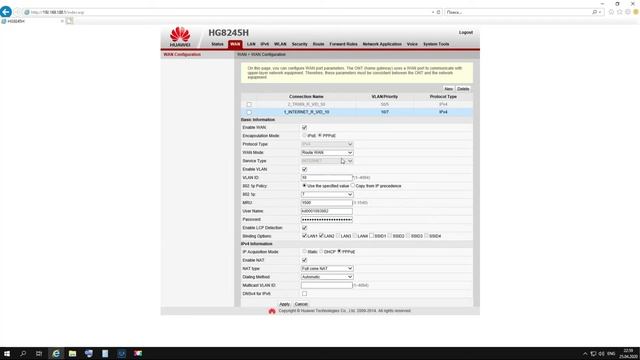Click the Huawei logo in header
The image size is (640, 360).
[x=180, y=37]
